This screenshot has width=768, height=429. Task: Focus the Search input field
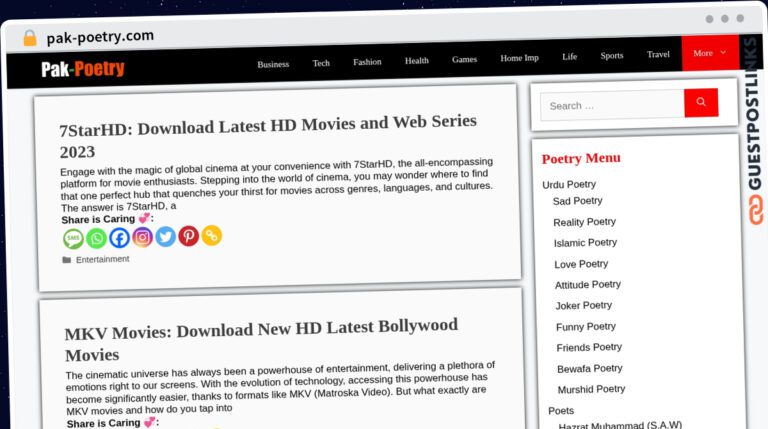click(612, 105)
